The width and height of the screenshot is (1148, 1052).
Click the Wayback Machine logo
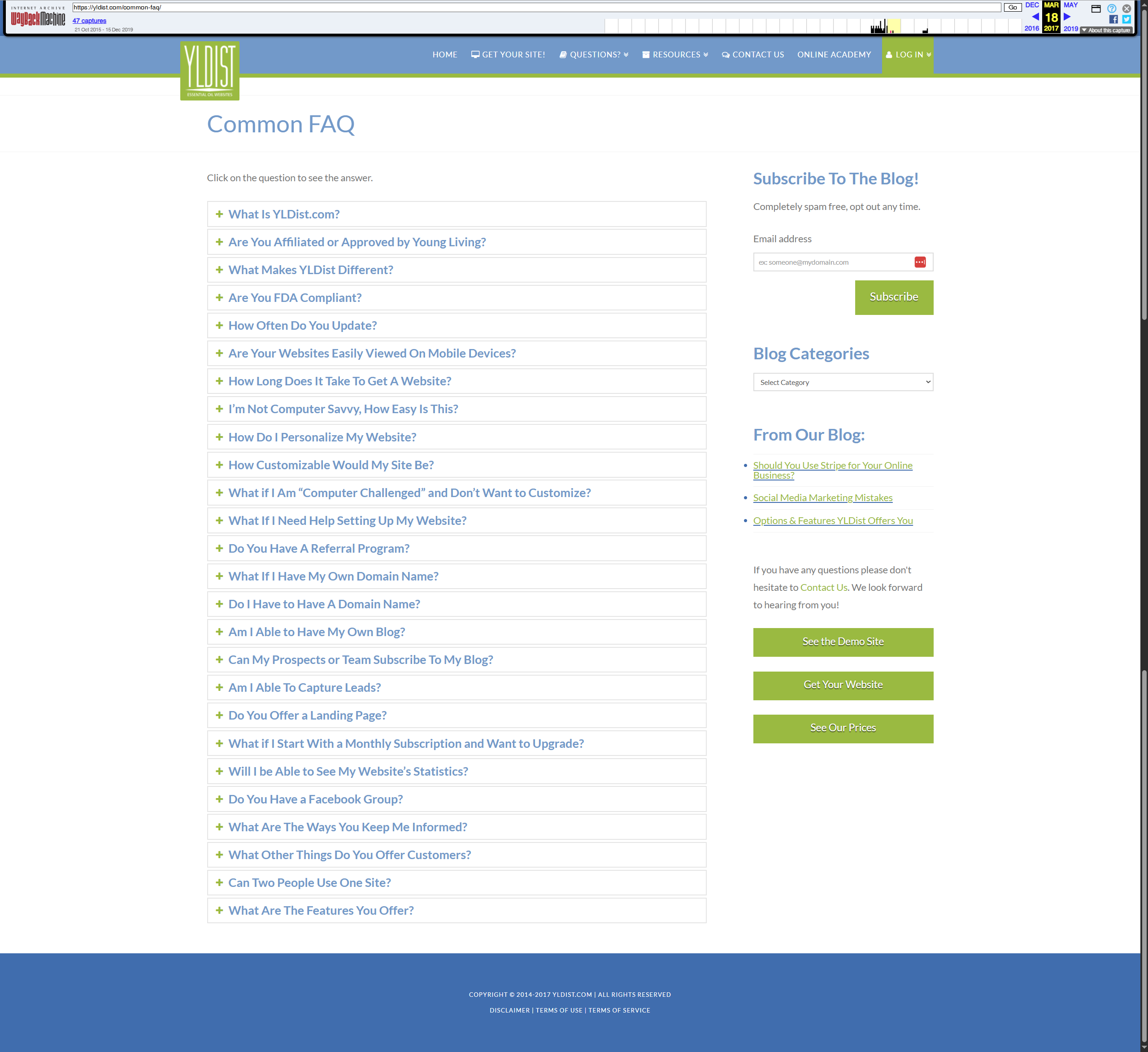[38, 18]
